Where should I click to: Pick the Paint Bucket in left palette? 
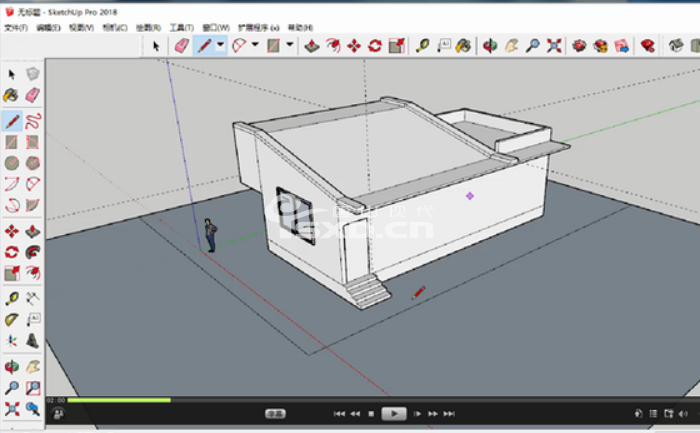11,95
